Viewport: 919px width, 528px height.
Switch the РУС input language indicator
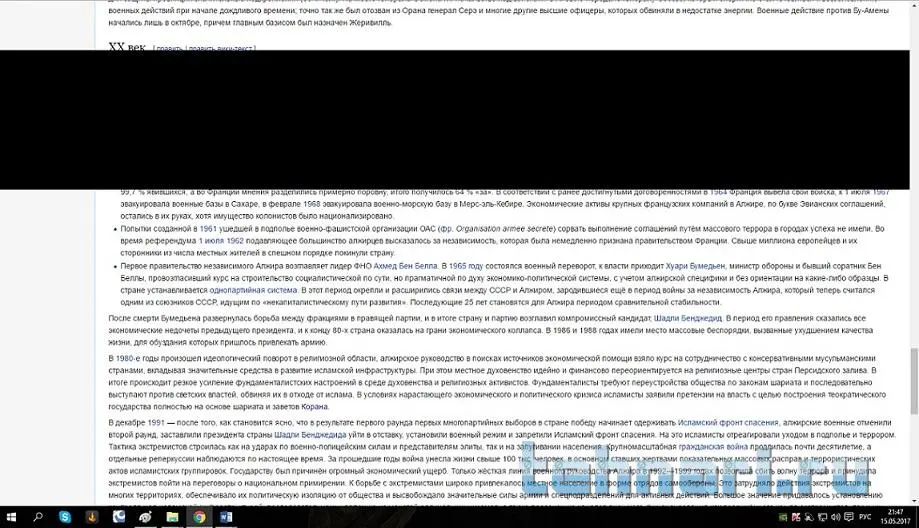865,517
